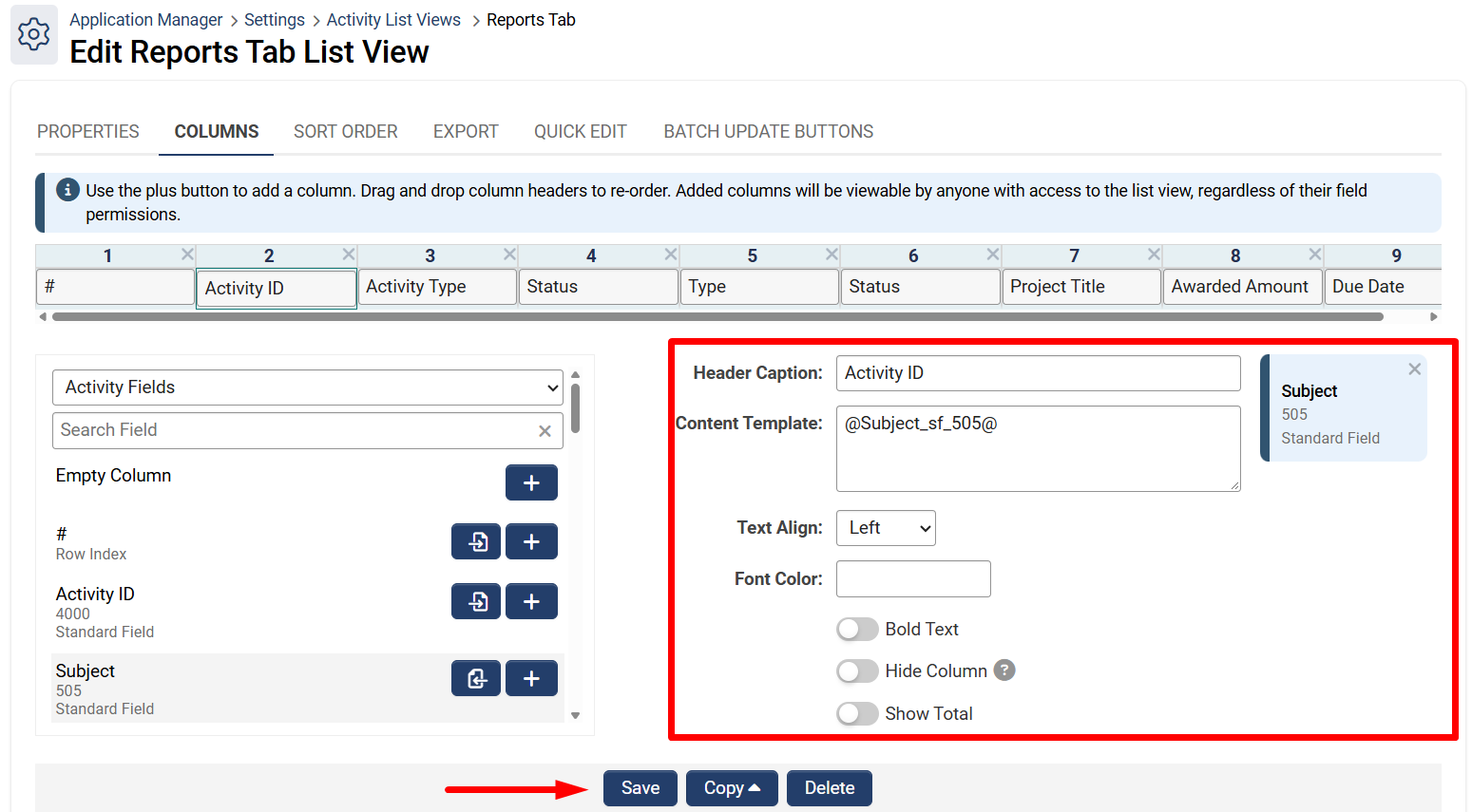This screenshot has width=1472, height=812.
Task: Insert Row Index field into template
Action: (x=476, y=541)
